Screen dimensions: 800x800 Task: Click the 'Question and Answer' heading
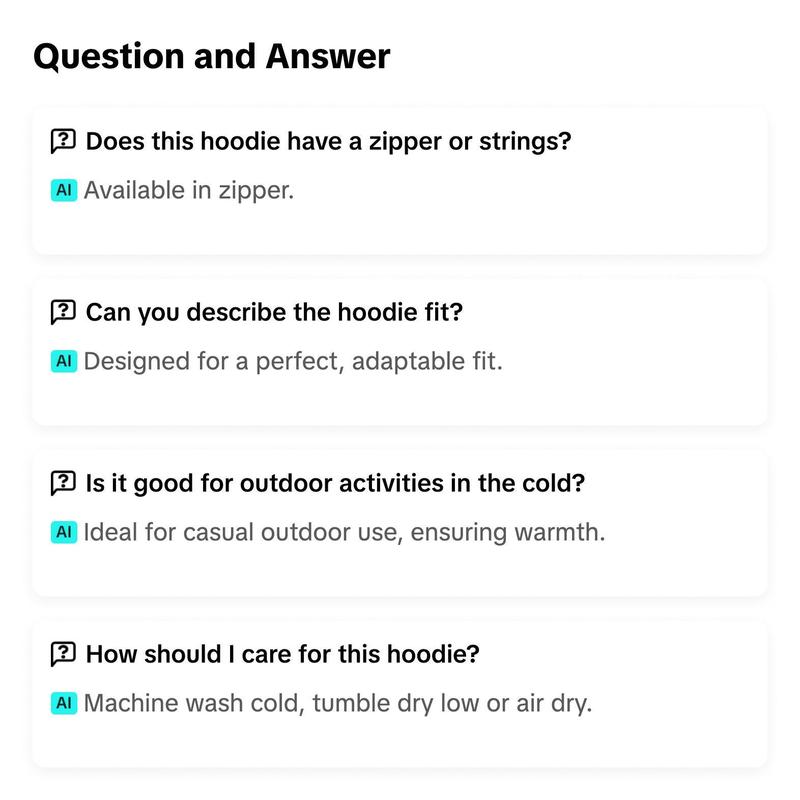(212, 56)
